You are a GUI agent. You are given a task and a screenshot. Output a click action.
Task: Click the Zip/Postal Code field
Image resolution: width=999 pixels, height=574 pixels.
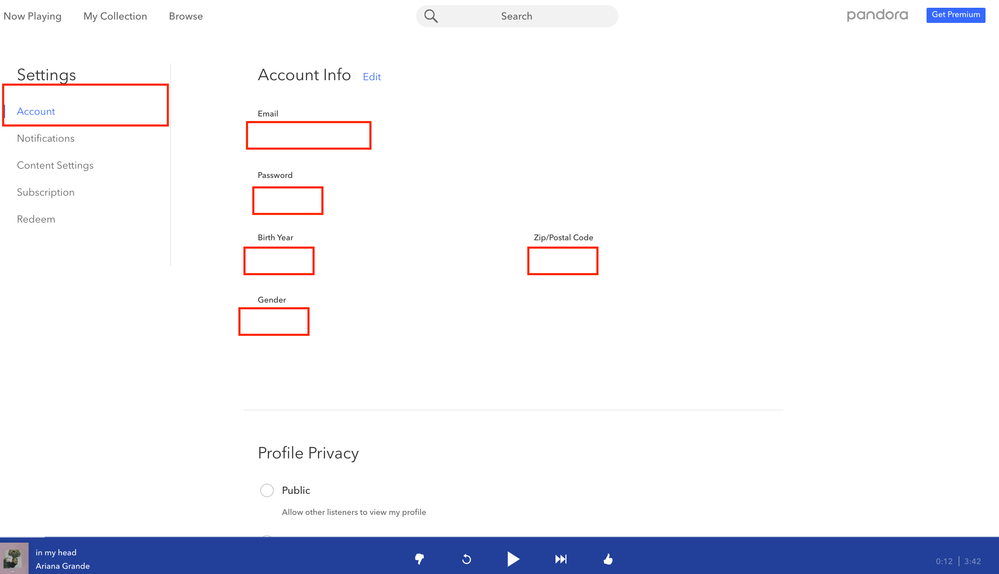coord(563,261)
